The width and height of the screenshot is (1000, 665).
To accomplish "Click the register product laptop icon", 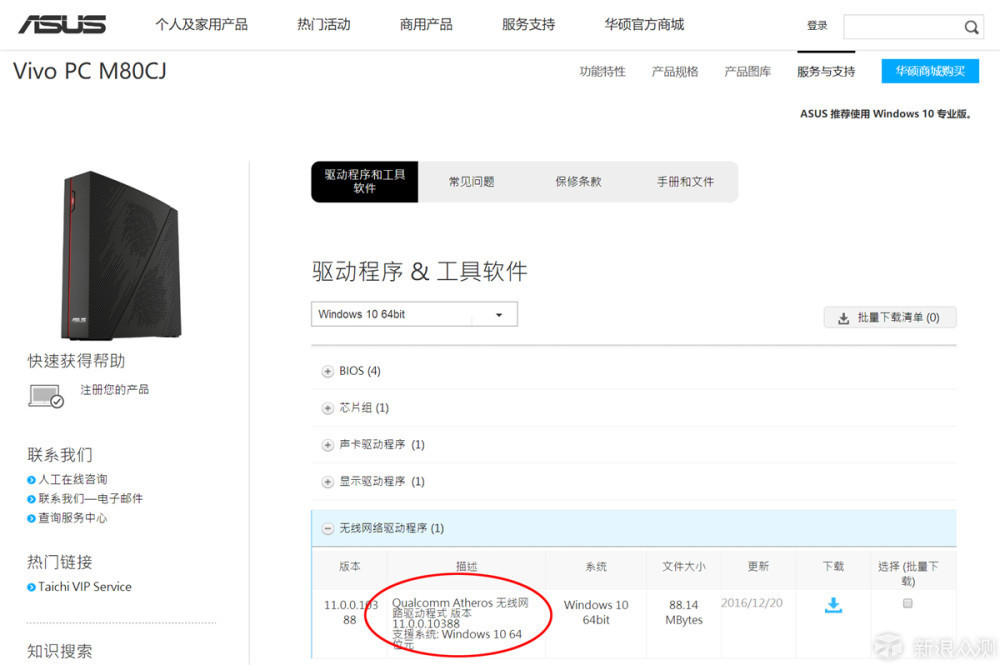I will point(46,395).
